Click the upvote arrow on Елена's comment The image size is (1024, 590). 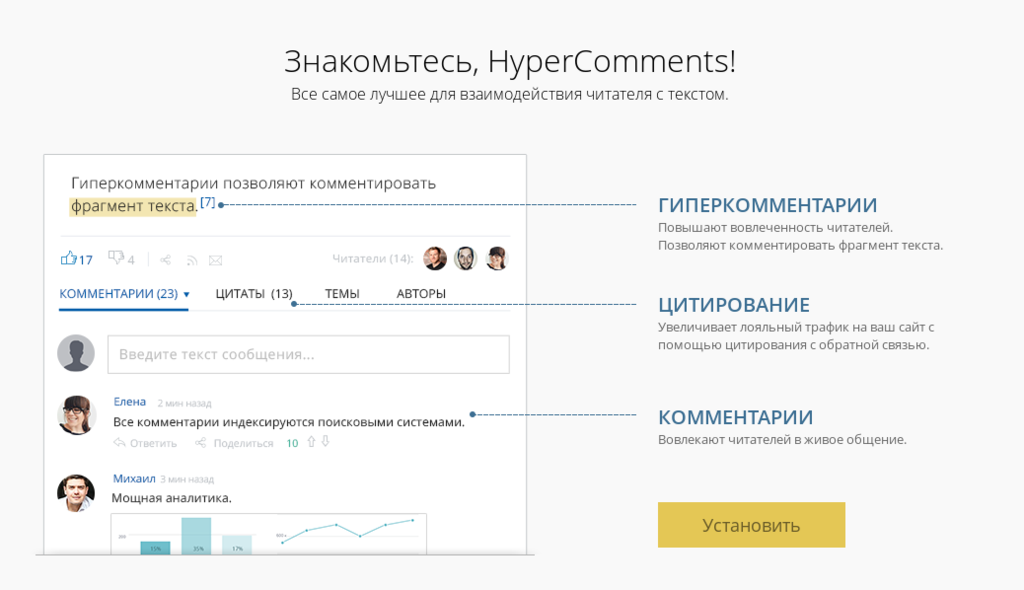point(311,443)
